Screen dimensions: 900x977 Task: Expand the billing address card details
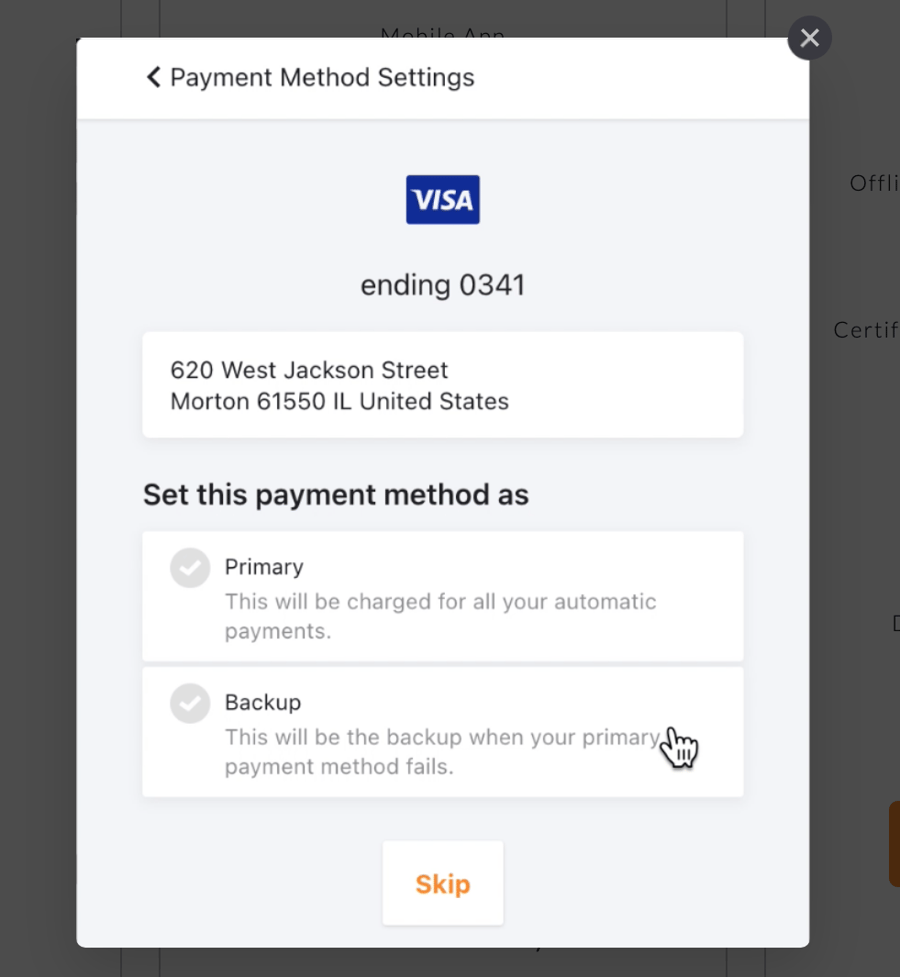[443, 384]
